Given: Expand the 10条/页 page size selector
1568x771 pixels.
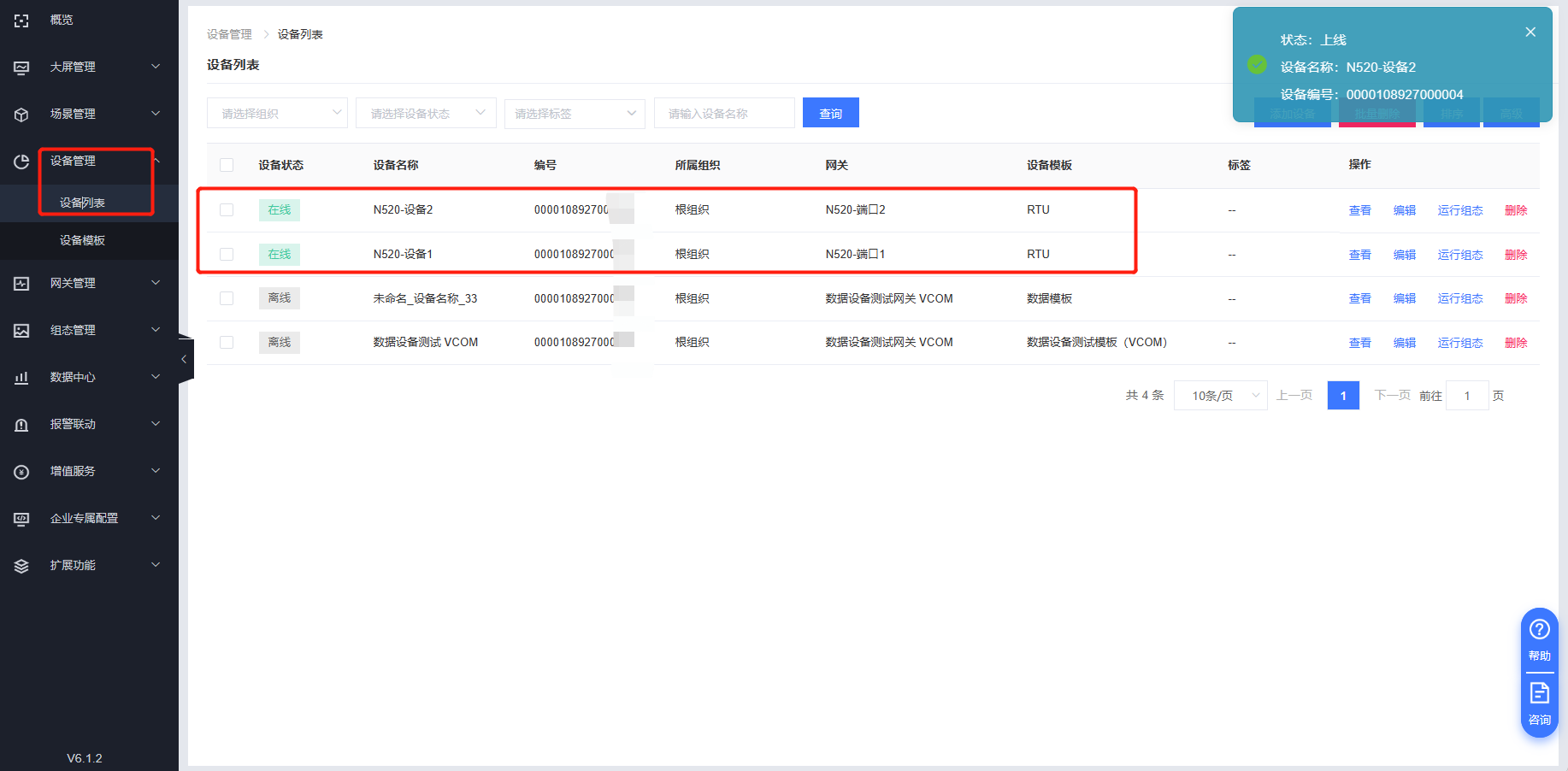Looking at the screenshot, I should pyautogui.click(x=1220, y=396).
